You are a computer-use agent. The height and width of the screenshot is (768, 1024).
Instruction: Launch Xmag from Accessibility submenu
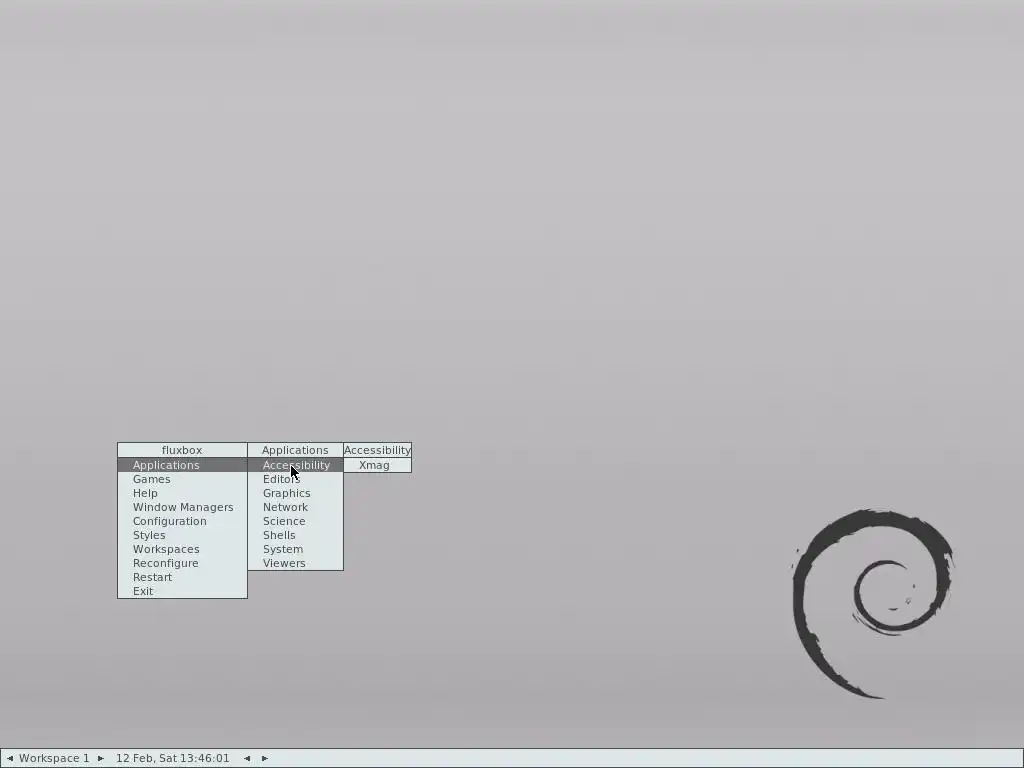pyautogui.click(x=377, y=465)
